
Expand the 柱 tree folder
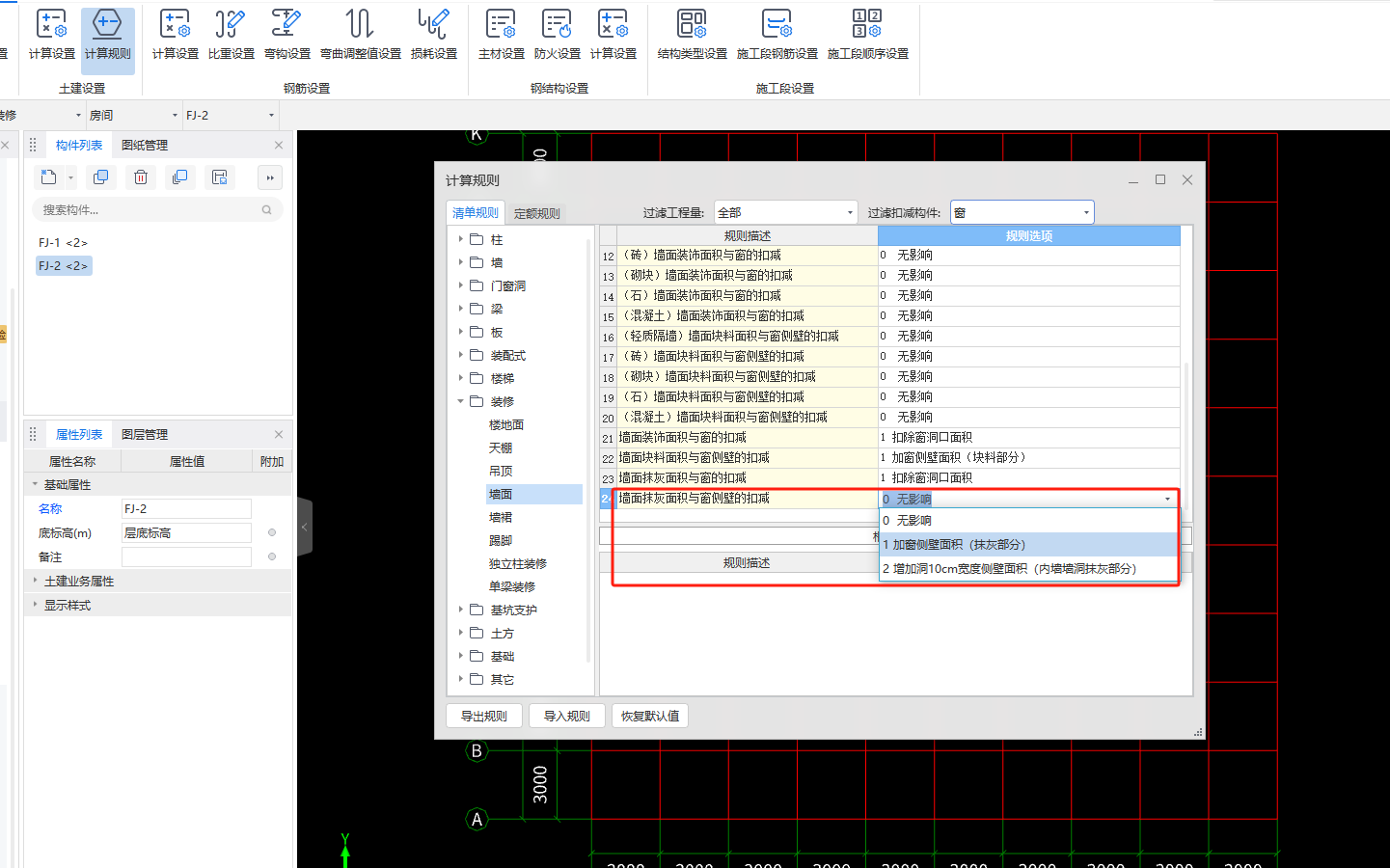(x=461, y=239)
